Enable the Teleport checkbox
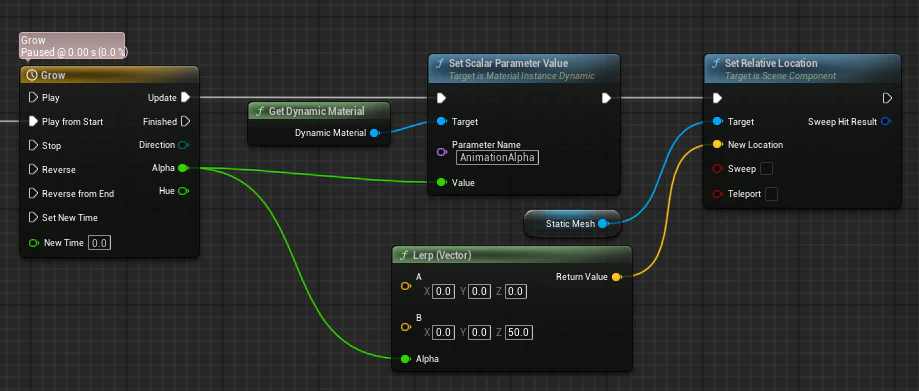The height and width of the screenshot is (391, 919). point(771,193)
